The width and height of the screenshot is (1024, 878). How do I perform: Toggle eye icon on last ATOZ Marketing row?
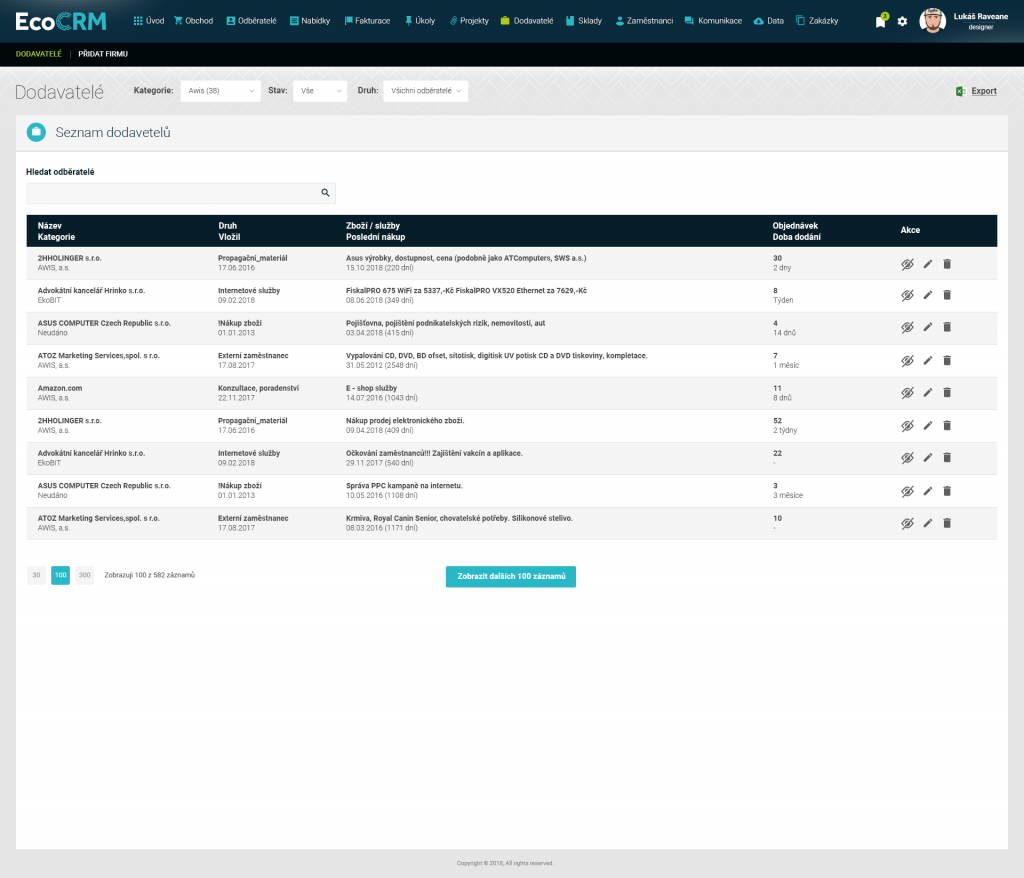point(907,523)
